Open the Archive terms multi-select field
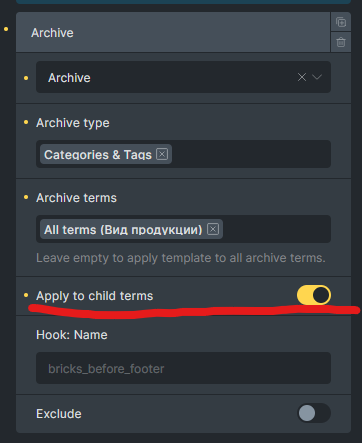362x443 pixels. 276,229
